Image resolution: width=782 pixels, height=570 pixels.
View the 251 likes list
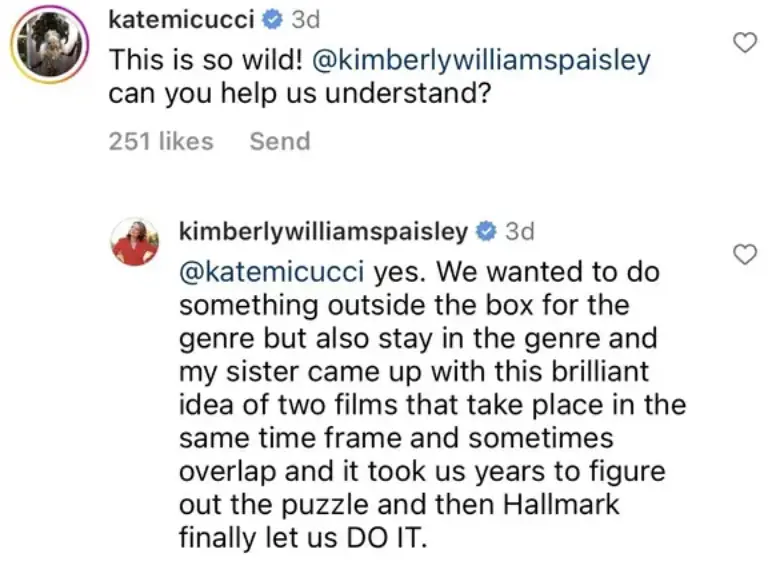(x=161, y=141)
